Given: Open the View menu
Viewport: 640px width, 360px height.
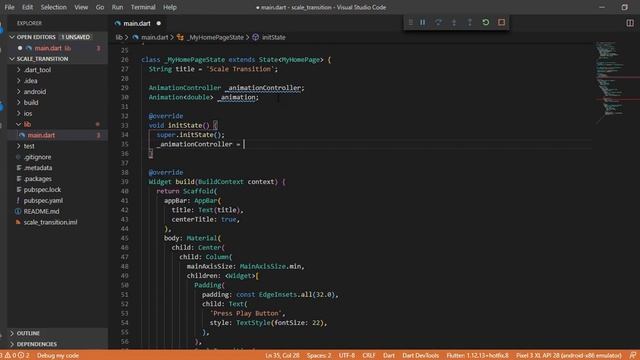Looking at the screenshot, I should pyautogui.click(x=81, y=7).
